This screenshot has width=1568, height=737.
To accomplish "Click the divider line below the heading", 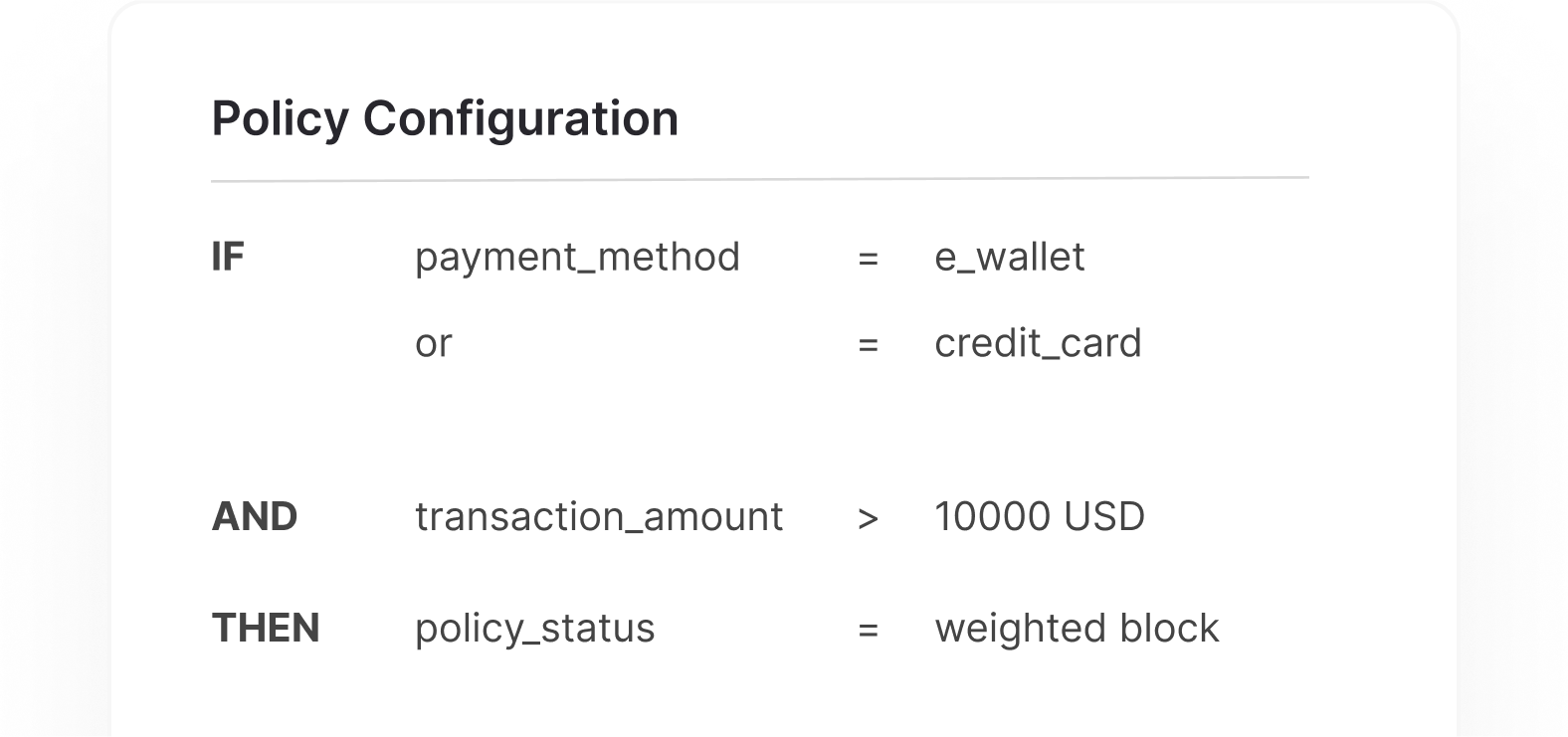I will 759,180.
